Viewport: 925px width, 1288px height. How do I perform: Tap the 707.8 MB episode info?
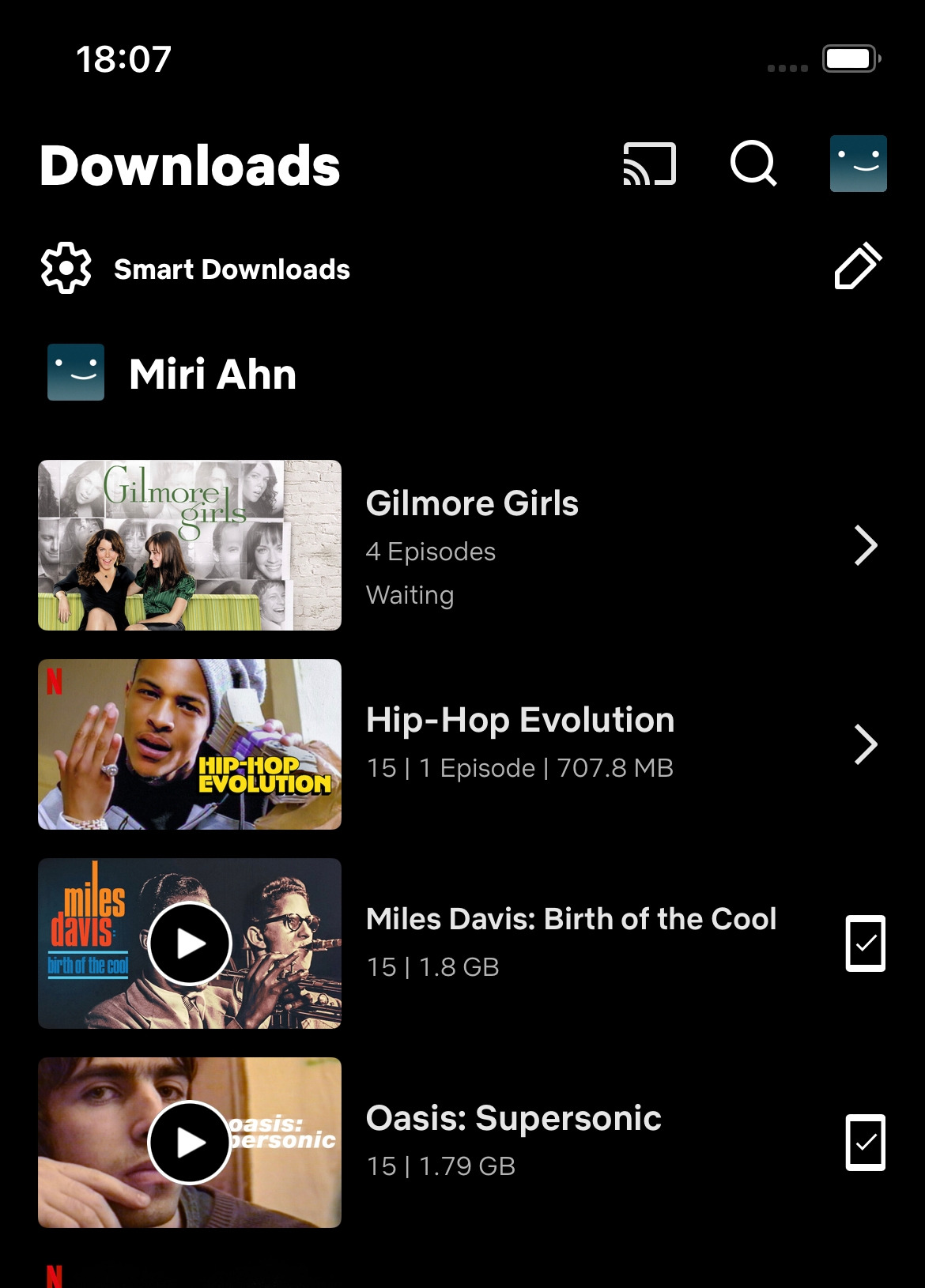pyautogui.click(x=519, y=768)
